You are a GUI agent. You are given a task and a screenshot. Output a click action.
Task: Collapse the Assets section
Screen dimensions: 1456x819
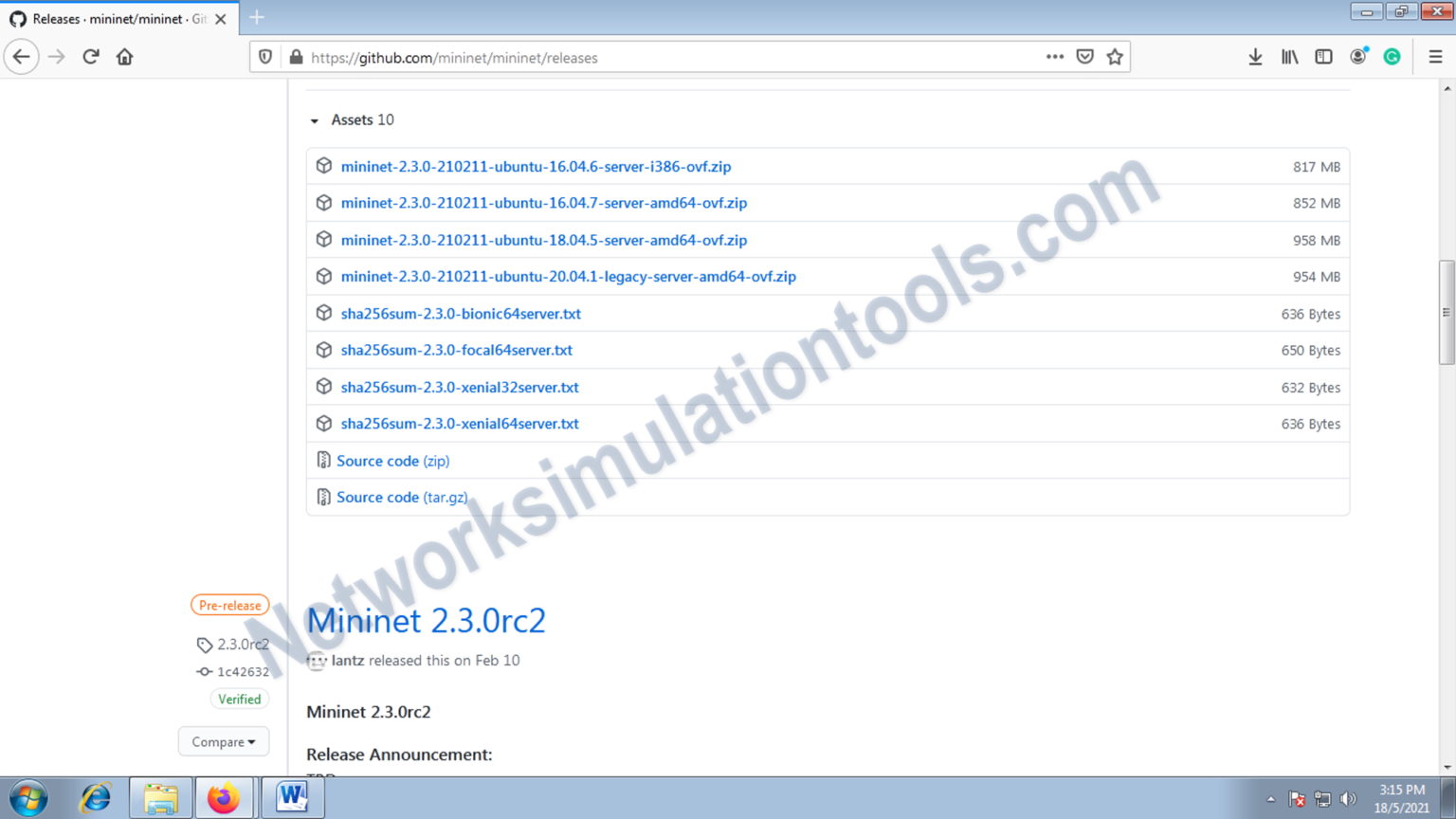point(314,120)
